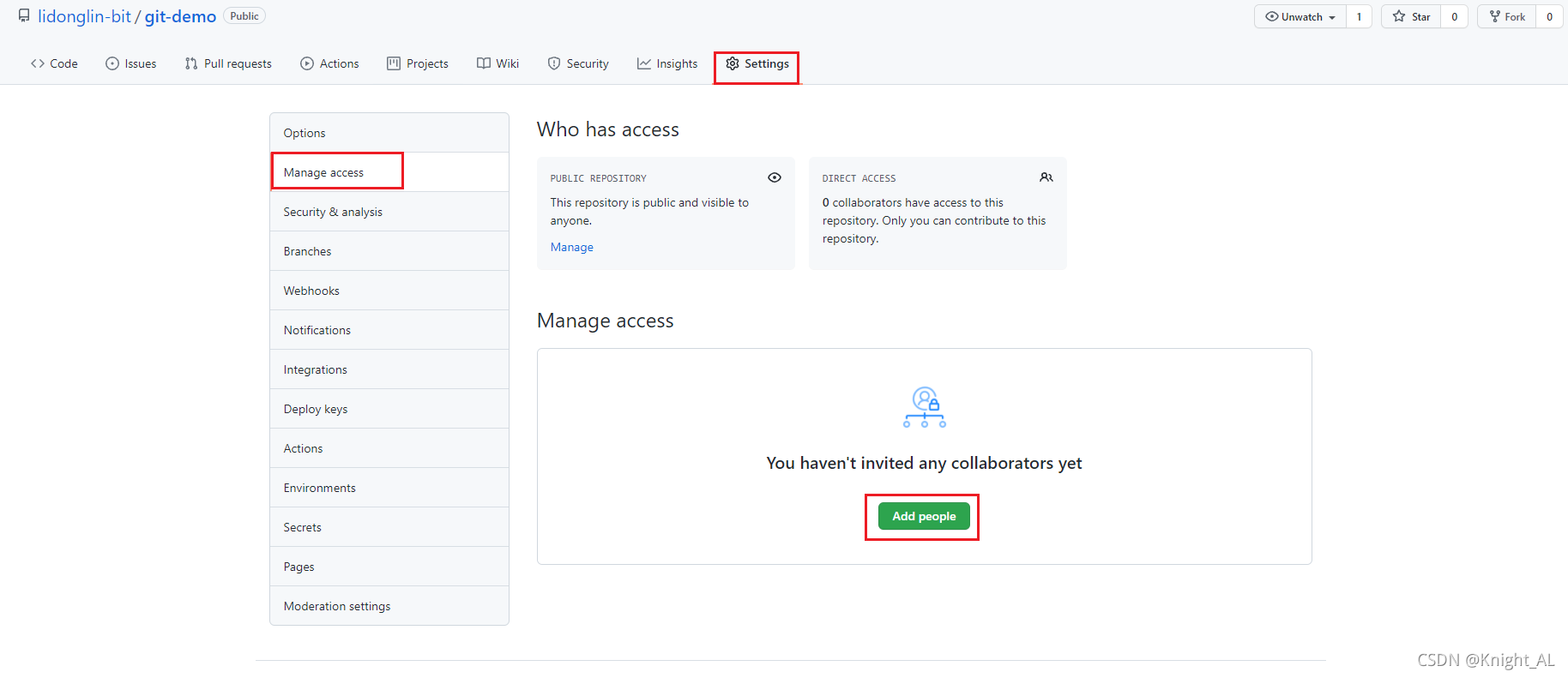This screenshot has height=678, width=1568.
Task: Open the Wiki tab
Action: click(498, 63)
